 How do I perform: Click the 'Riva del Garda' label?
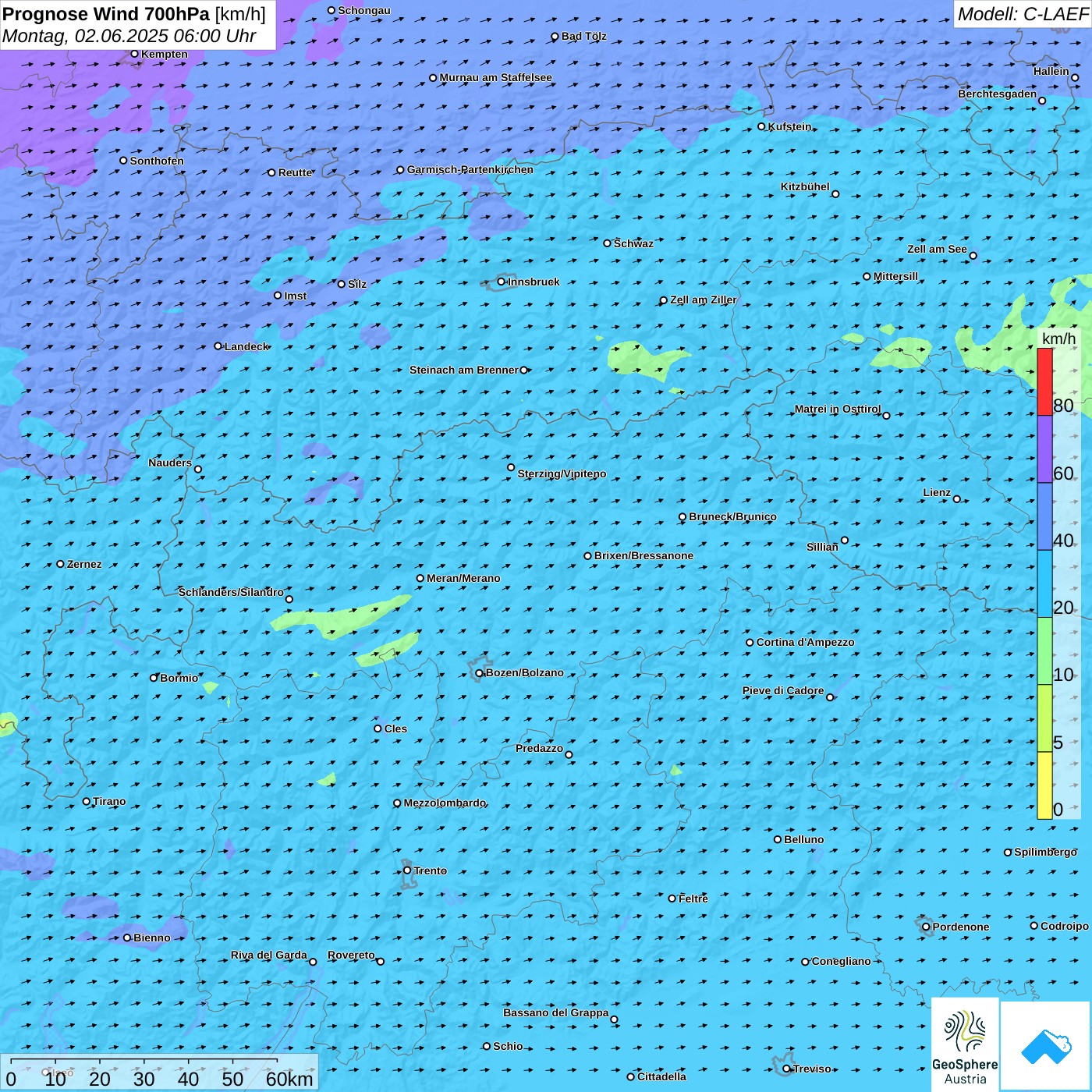tap(269, 955)
